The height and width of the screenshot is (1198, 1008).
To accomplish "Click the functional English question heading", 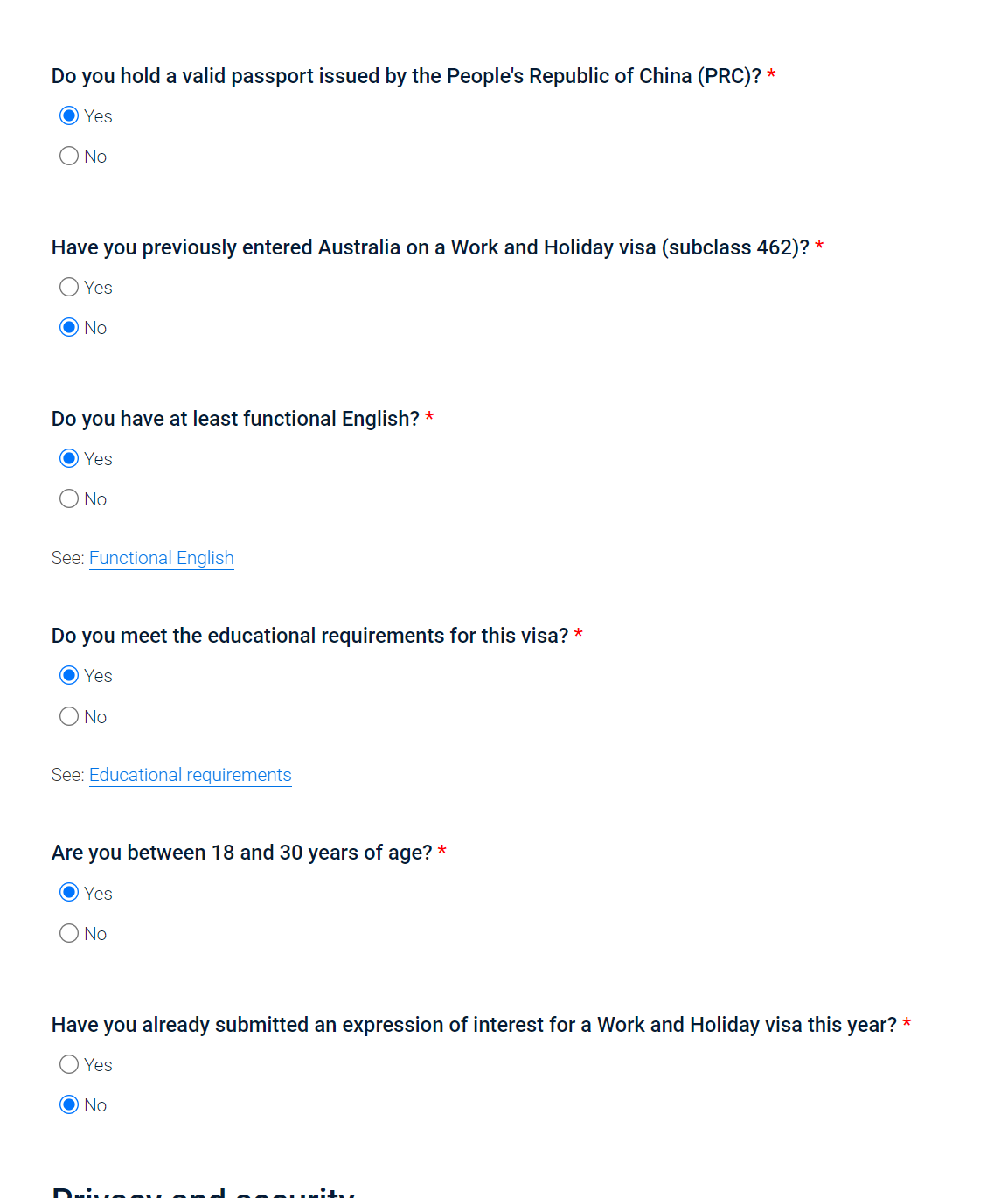I will click(235, 419).
